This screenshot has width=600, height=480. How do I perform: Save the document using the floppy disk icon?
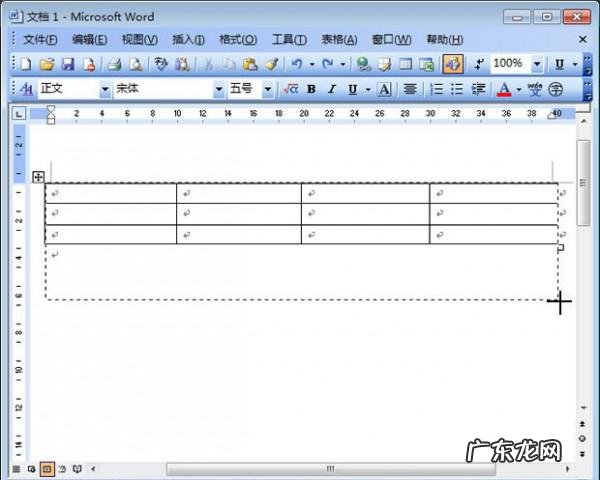pyautogui.click(x=68, y=64)
